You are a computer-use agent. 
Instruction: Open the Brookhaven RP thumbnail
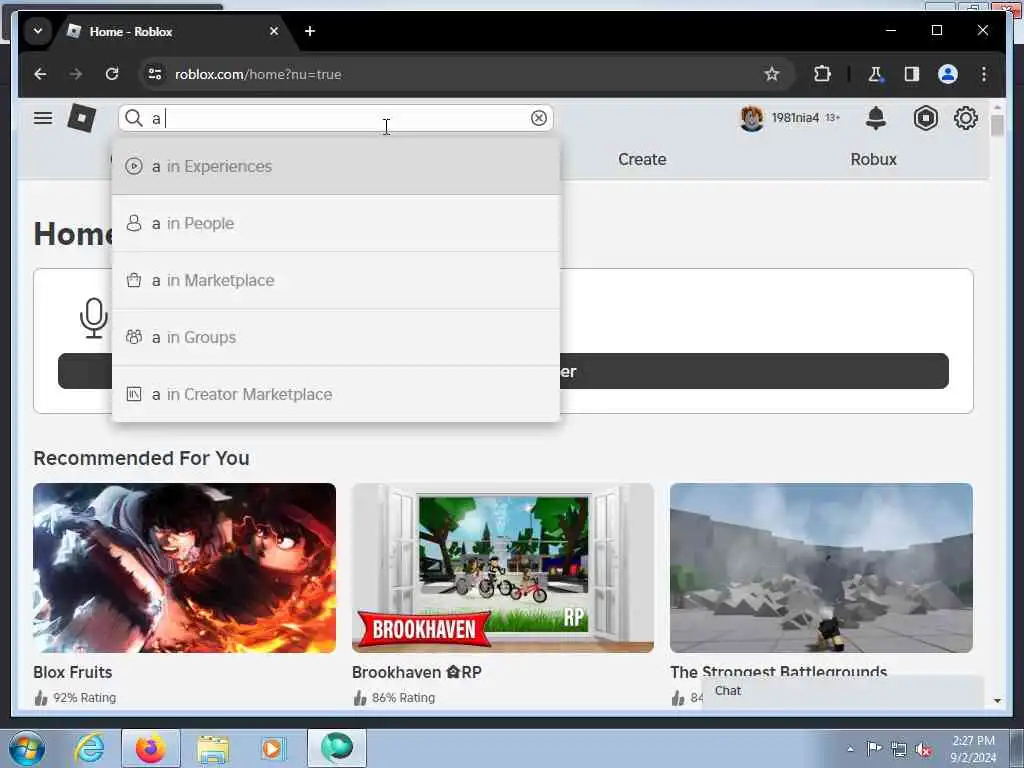(503, 568)
